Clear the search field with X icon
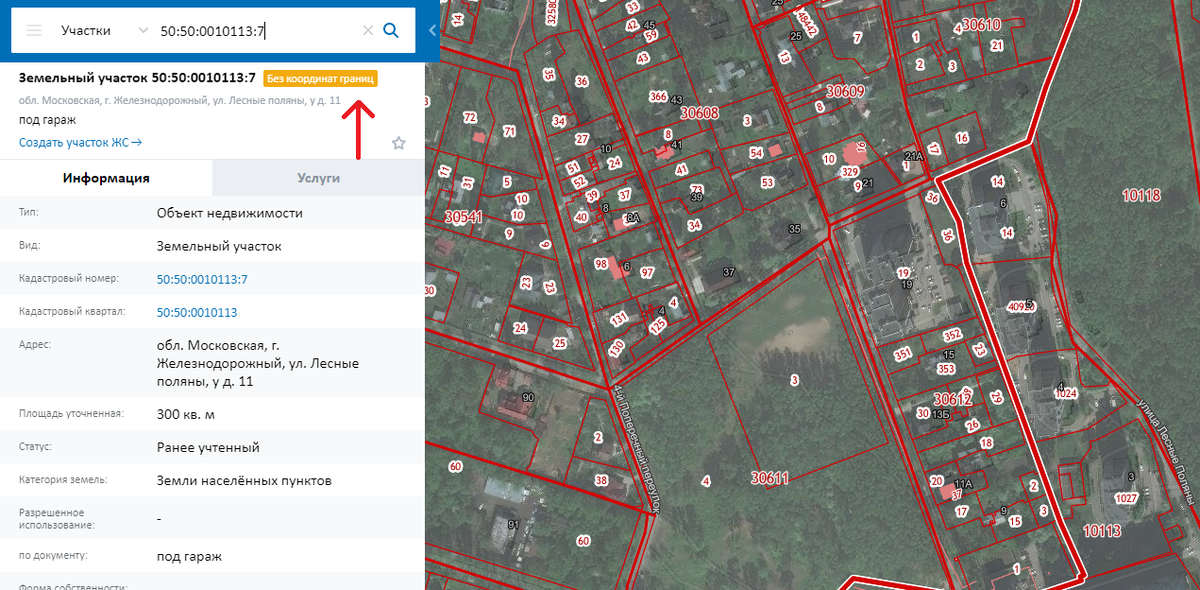The width and height of the screenshot is (1200, 590). [x=367, y=31]
